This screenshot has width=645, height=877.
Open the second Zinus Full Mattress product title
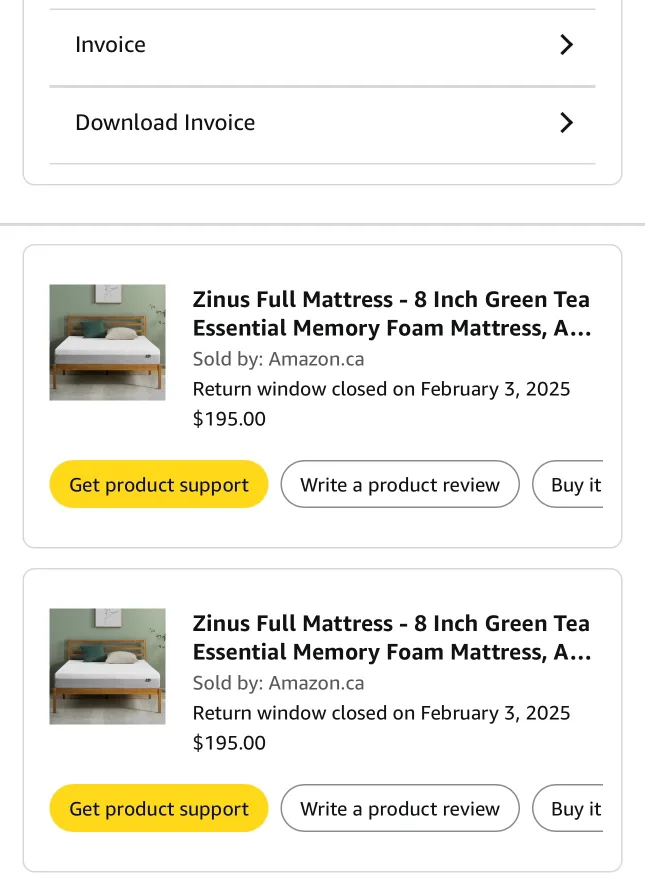[391, 637]
